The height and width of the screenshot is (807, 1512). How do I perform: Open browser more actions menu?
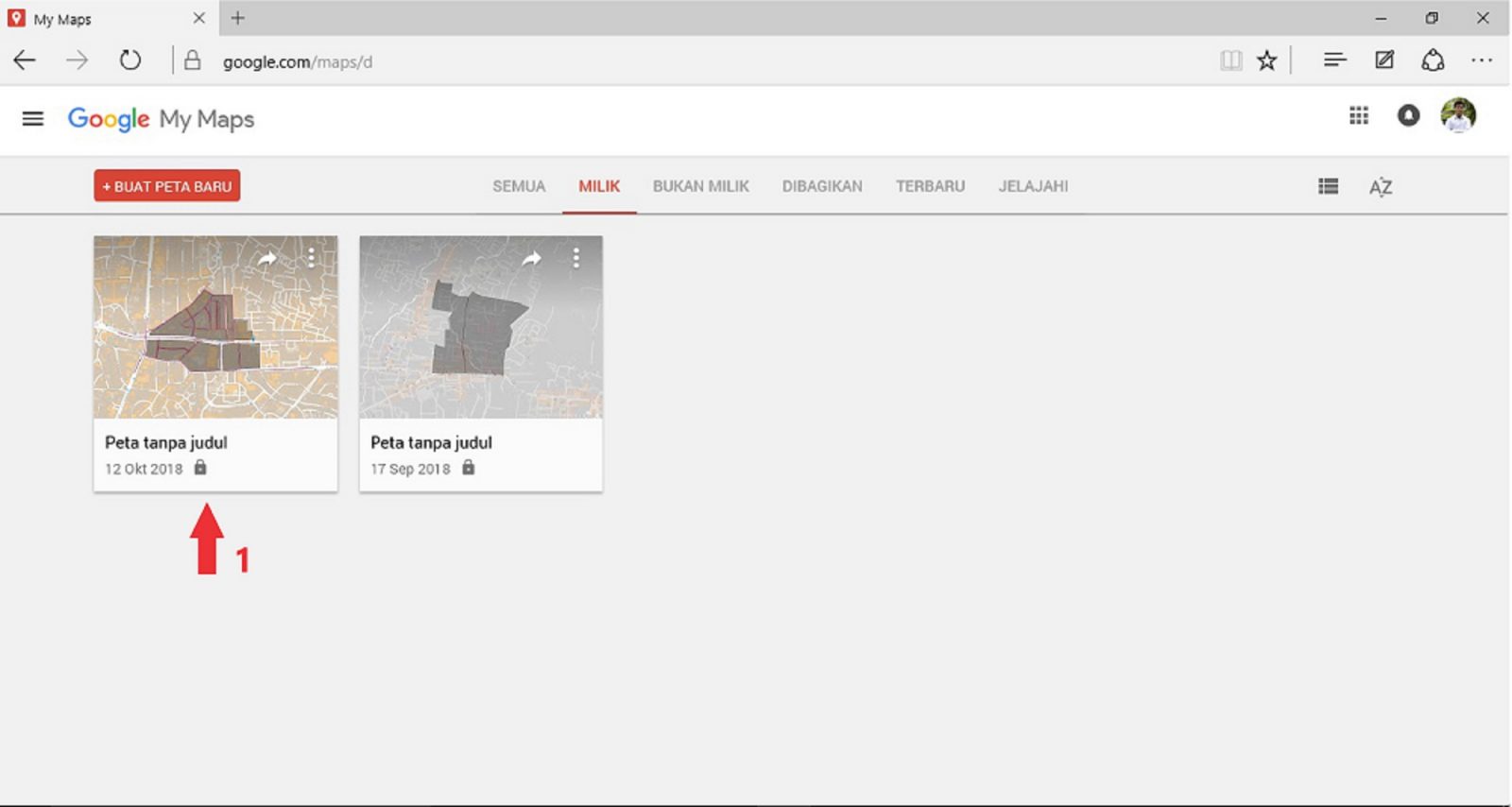coord(1481,61)
